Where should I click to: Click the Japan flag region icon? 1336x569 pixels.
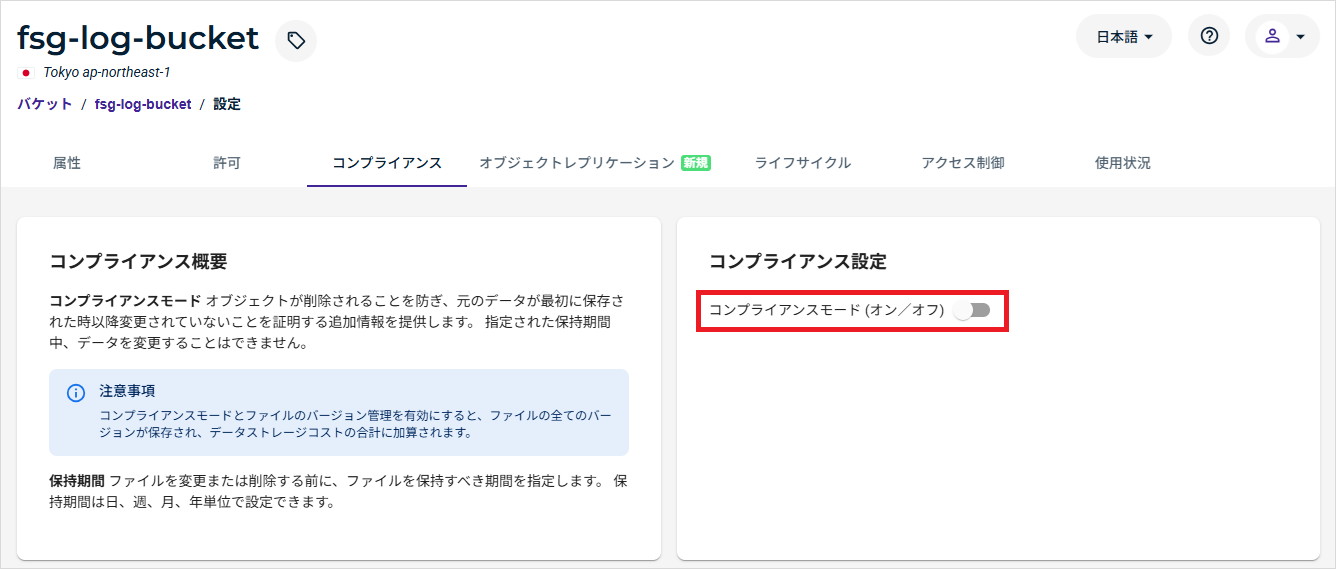tap(26, 73)
